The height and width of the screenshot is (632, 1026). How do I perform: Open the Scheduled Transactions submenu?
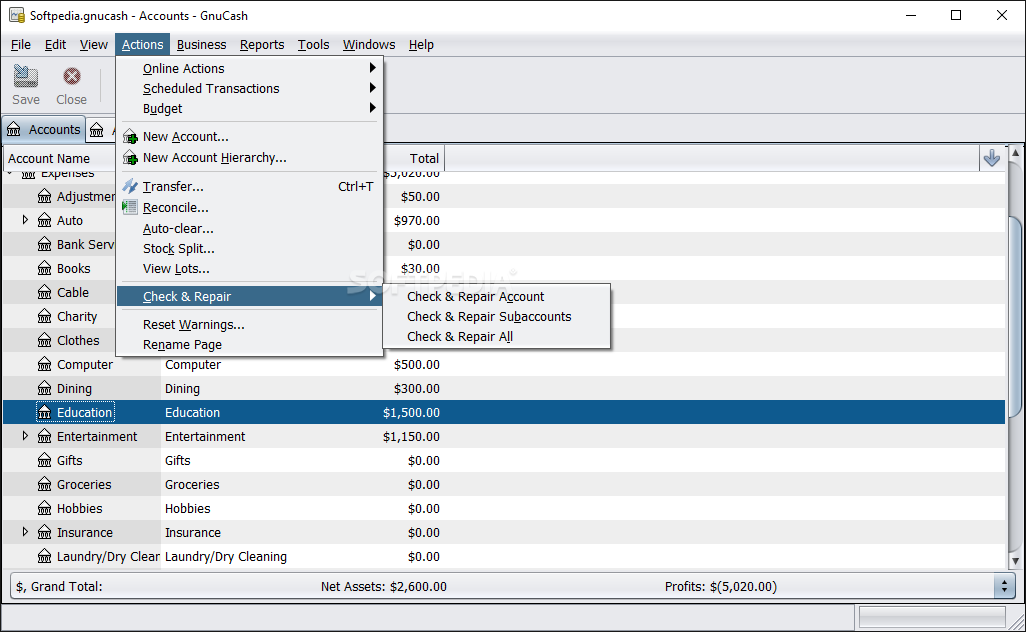tap(249, 88)
